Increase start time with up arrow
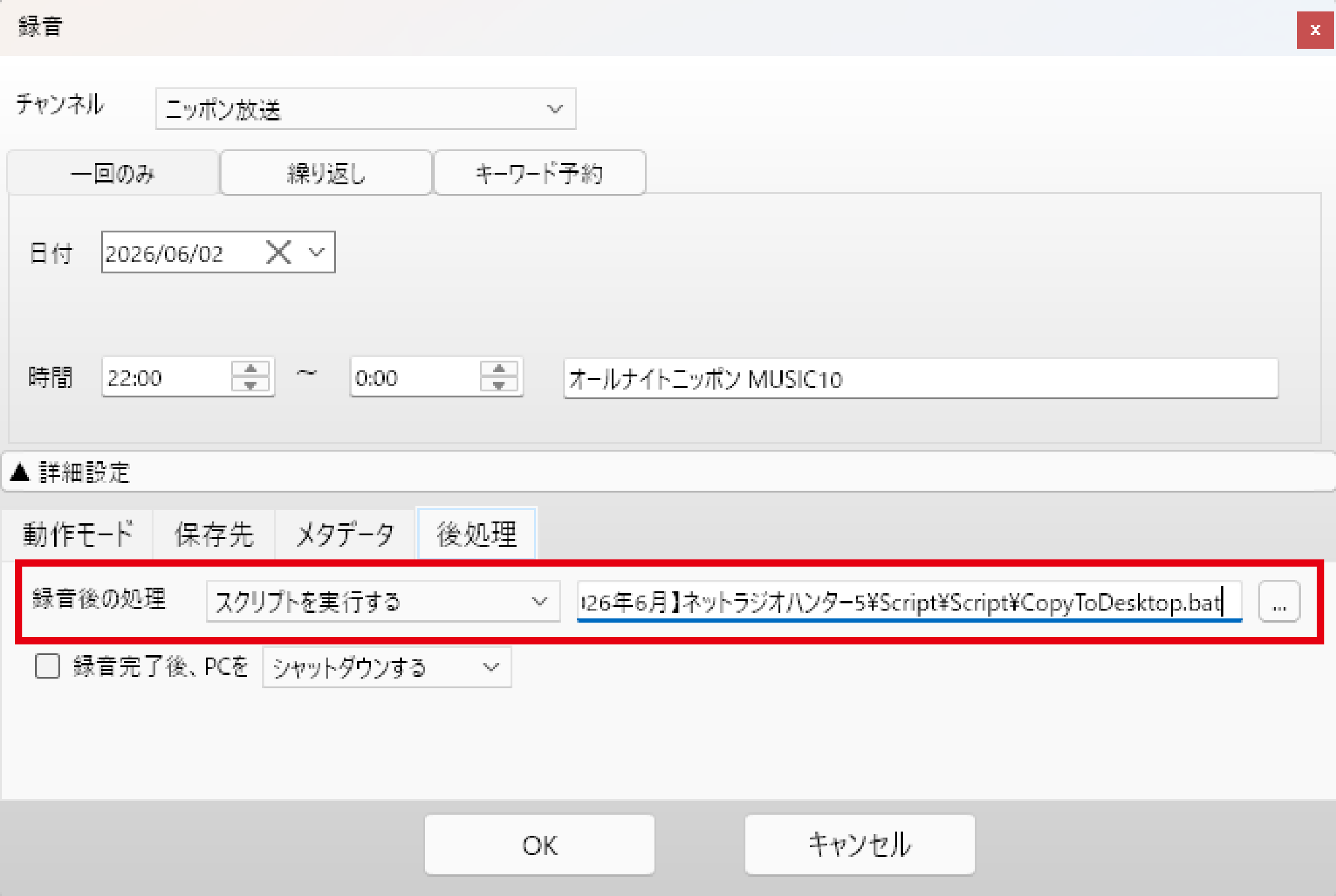 (251, 369)
